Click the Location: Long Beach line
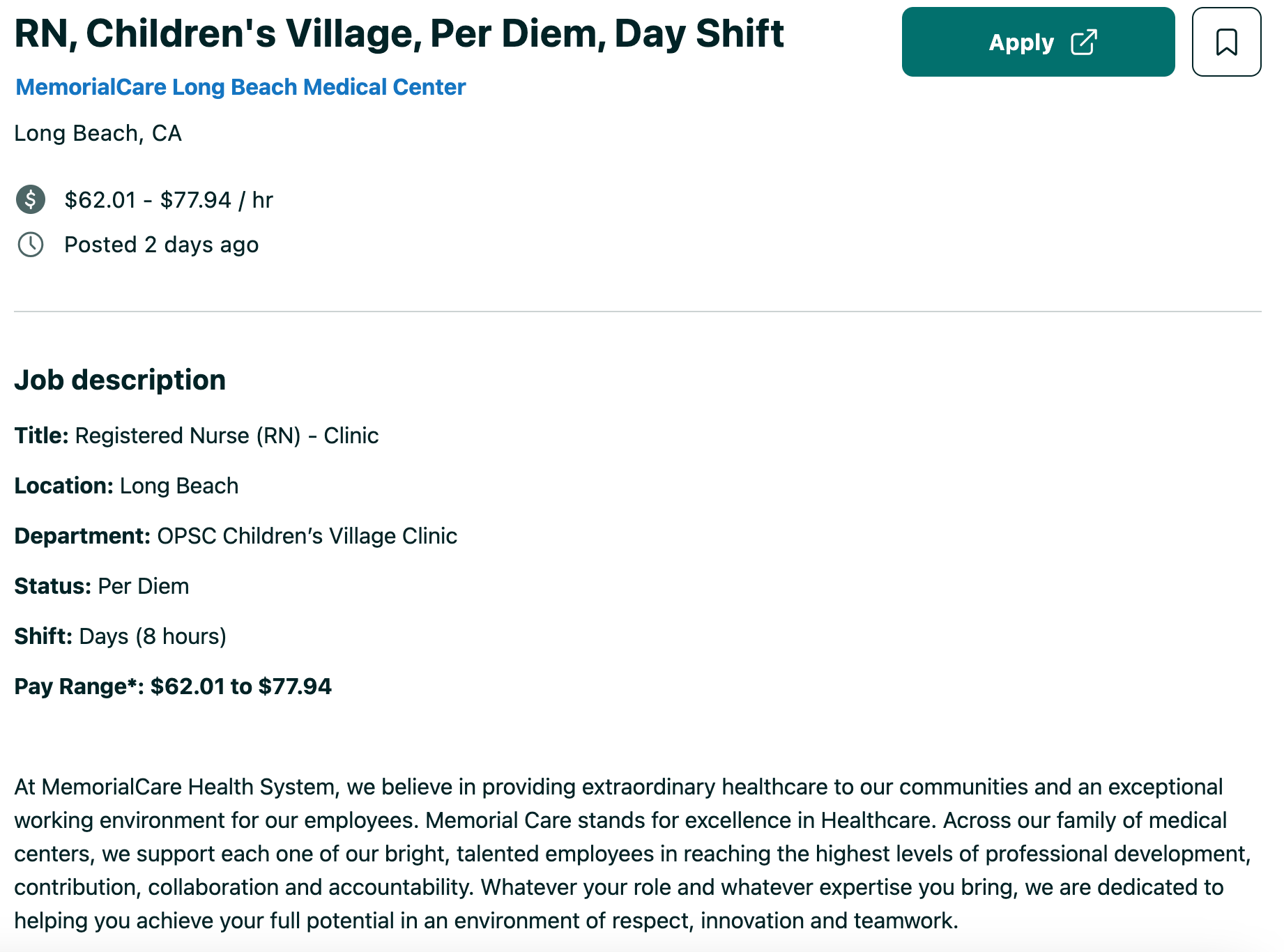This screenshot has width=1284, height=952. 126,486
